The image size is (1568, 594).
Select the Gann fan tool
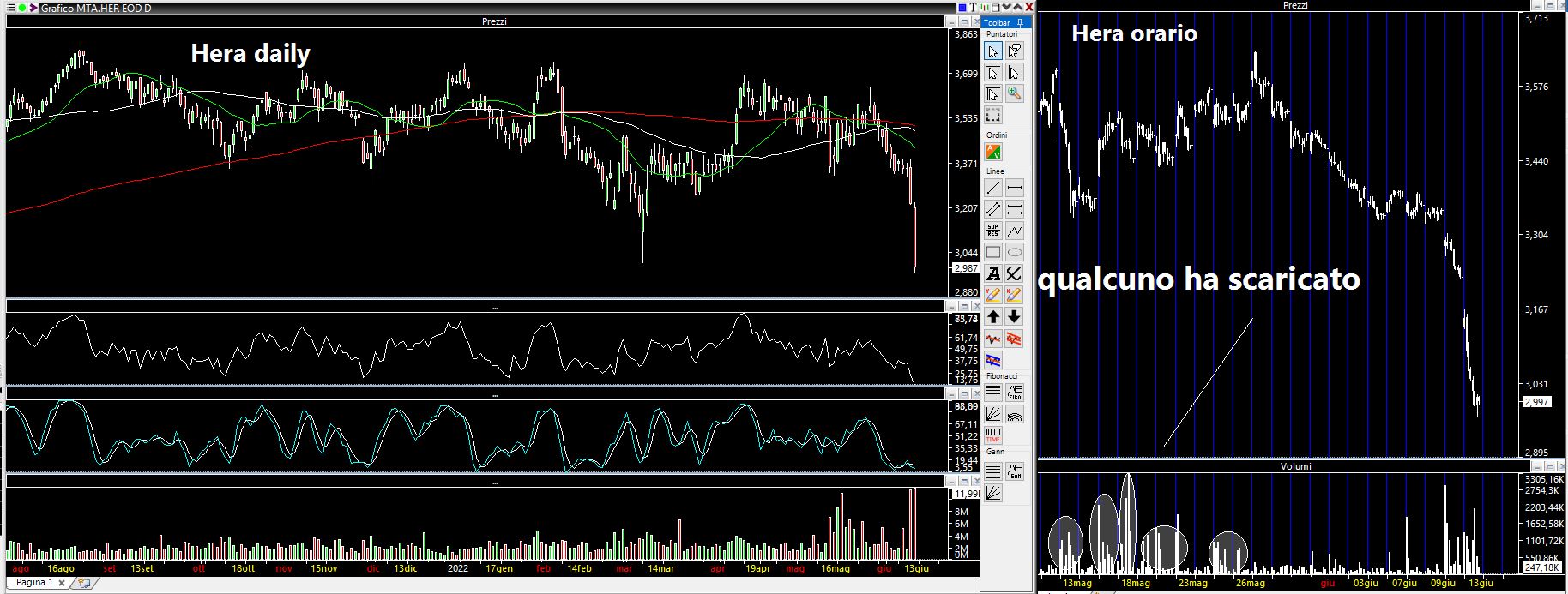pos(992,492)
